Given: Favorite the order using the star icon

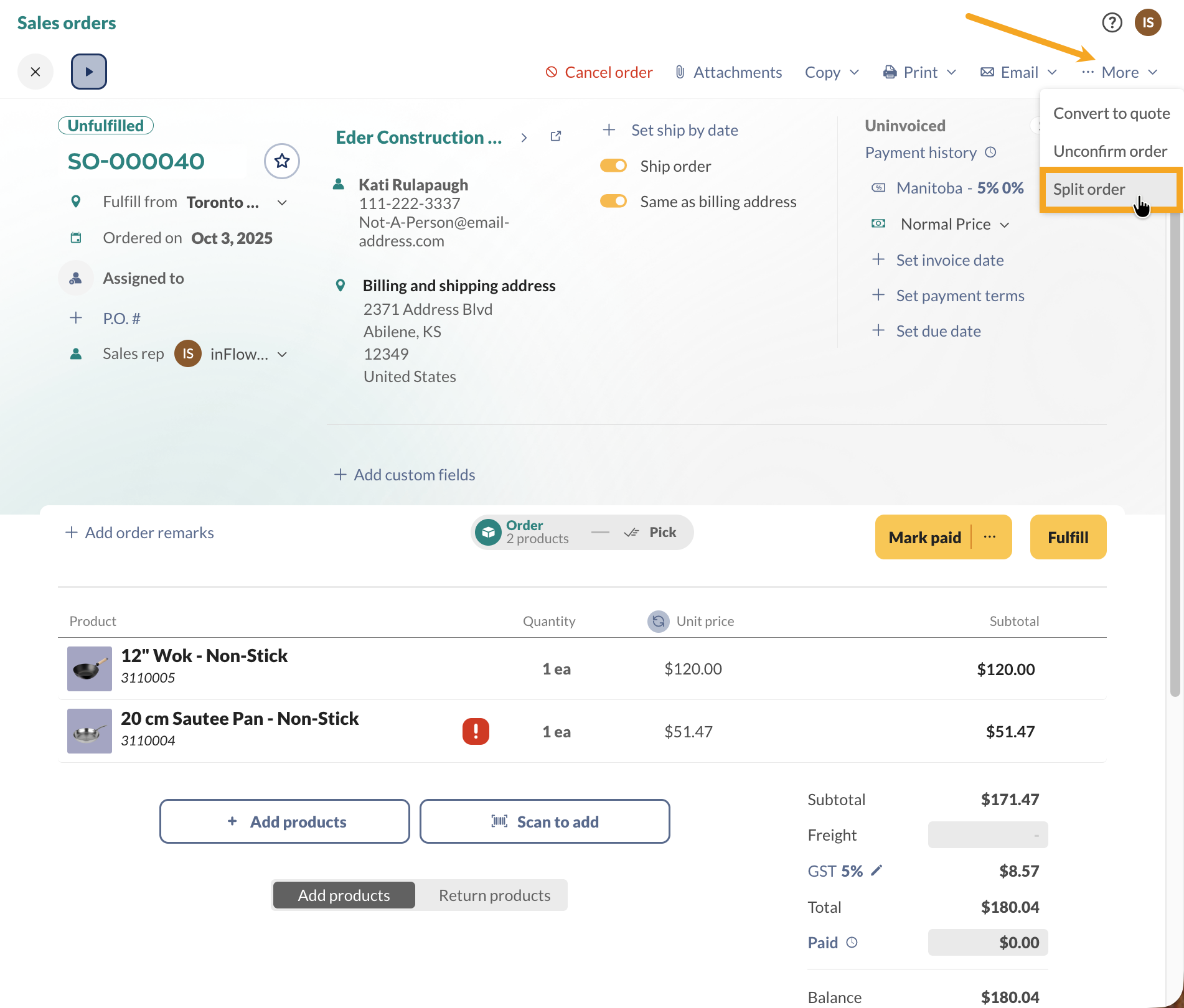Looking at the screenshot, I should click(281, 161).
